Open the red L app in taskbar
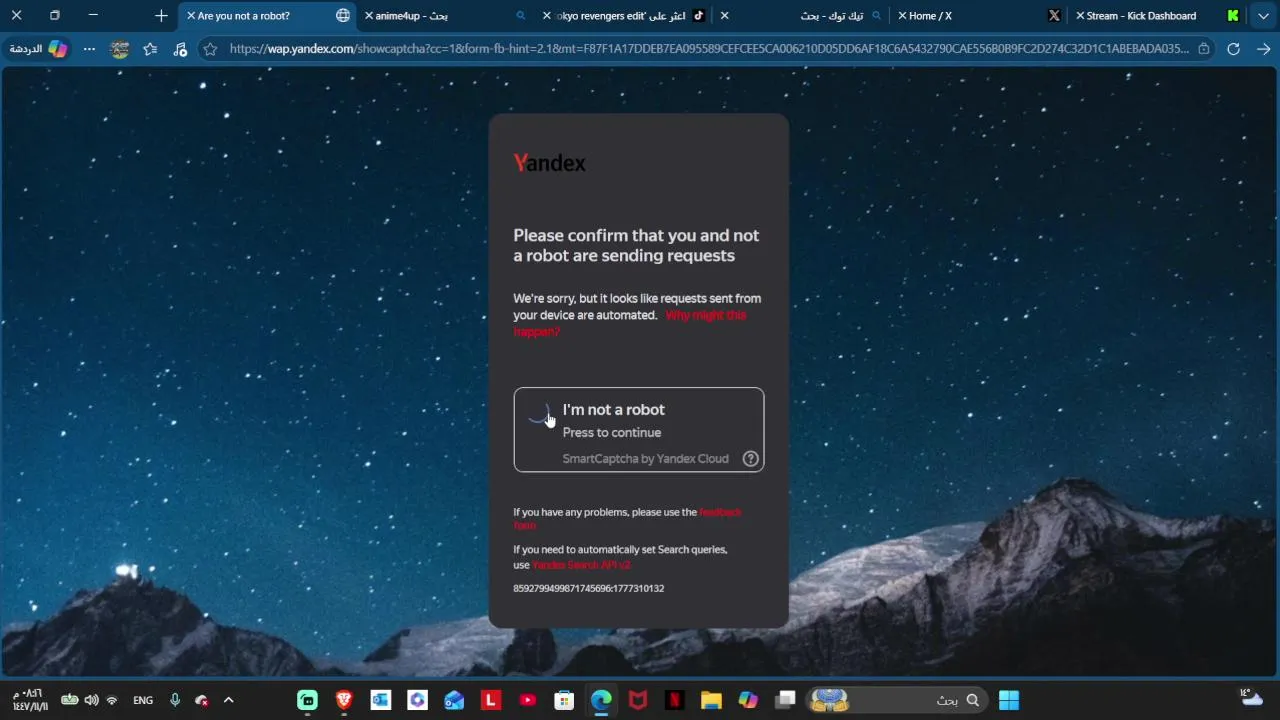Image resolution: width=1280 pixels, height=720 pixels. [x=491, y=700]
